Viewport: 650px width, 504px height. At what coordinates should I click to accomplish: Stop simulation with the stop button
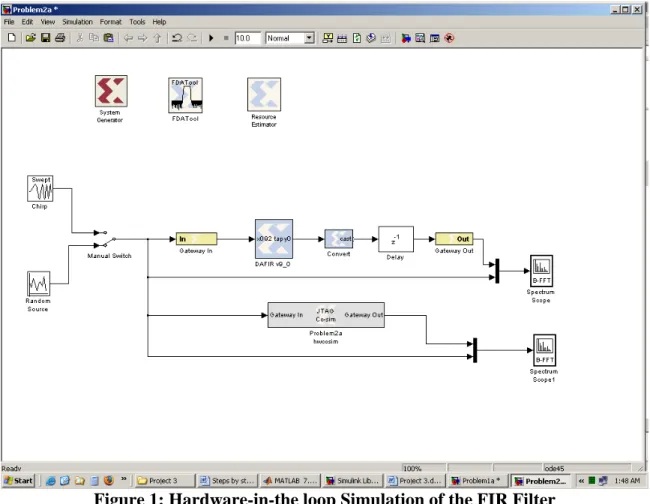[x=226, y=38]
